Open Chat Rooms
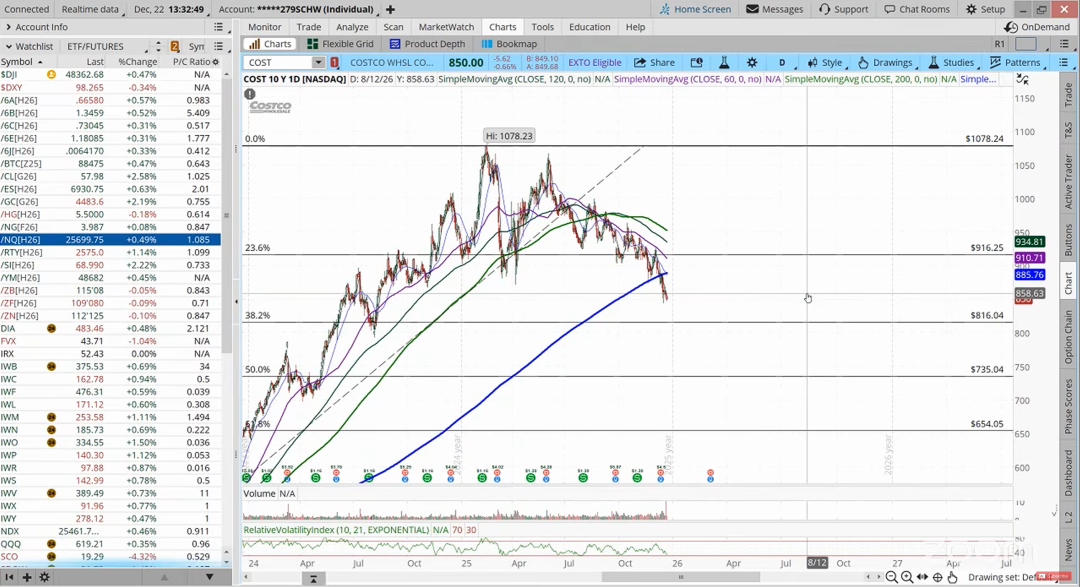Screen dimensions: 1080x587 coord(917,9)
